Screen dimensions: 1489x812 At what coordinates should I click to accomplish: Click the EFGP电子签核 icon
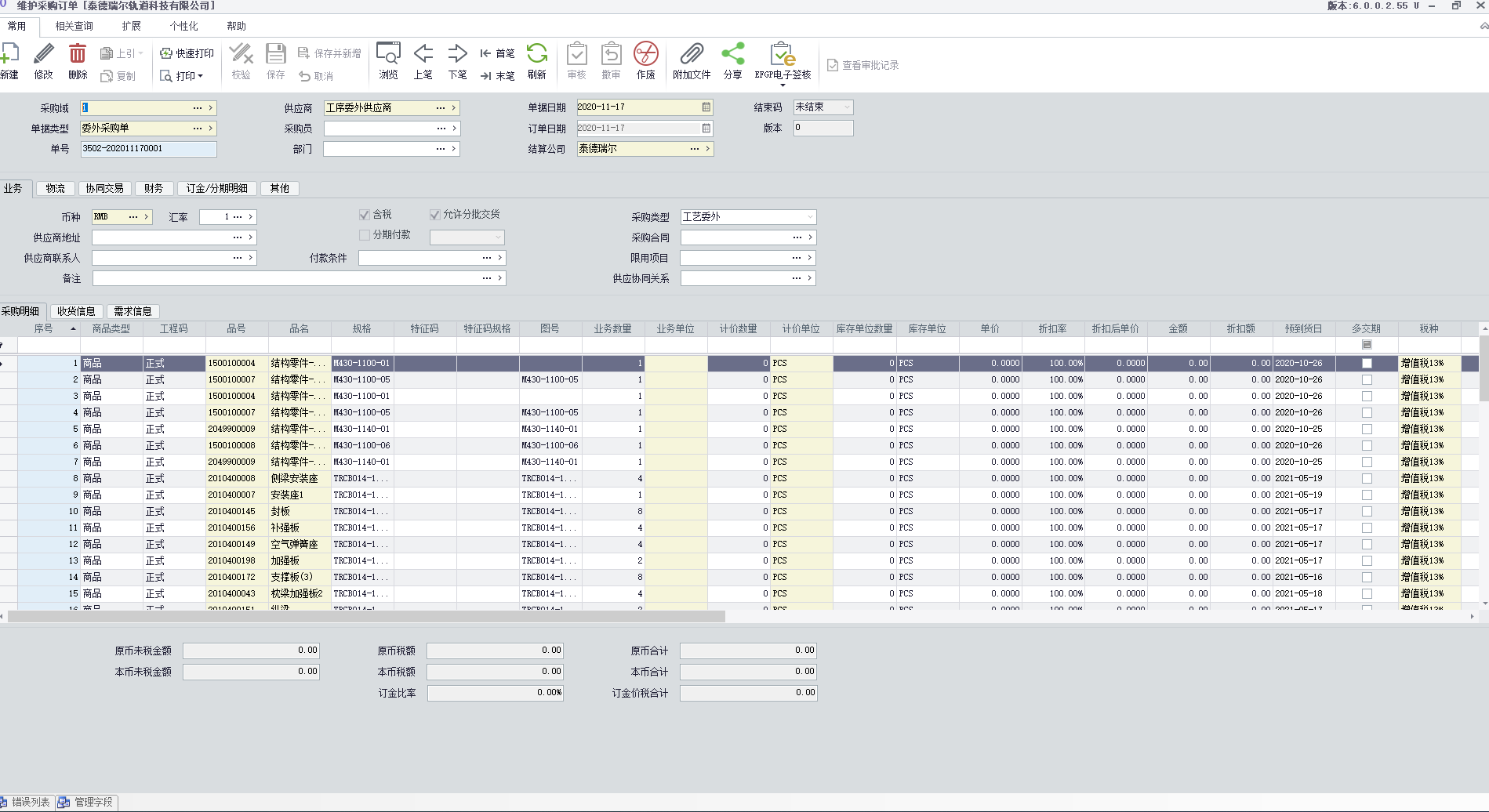[x=783, y=54]
